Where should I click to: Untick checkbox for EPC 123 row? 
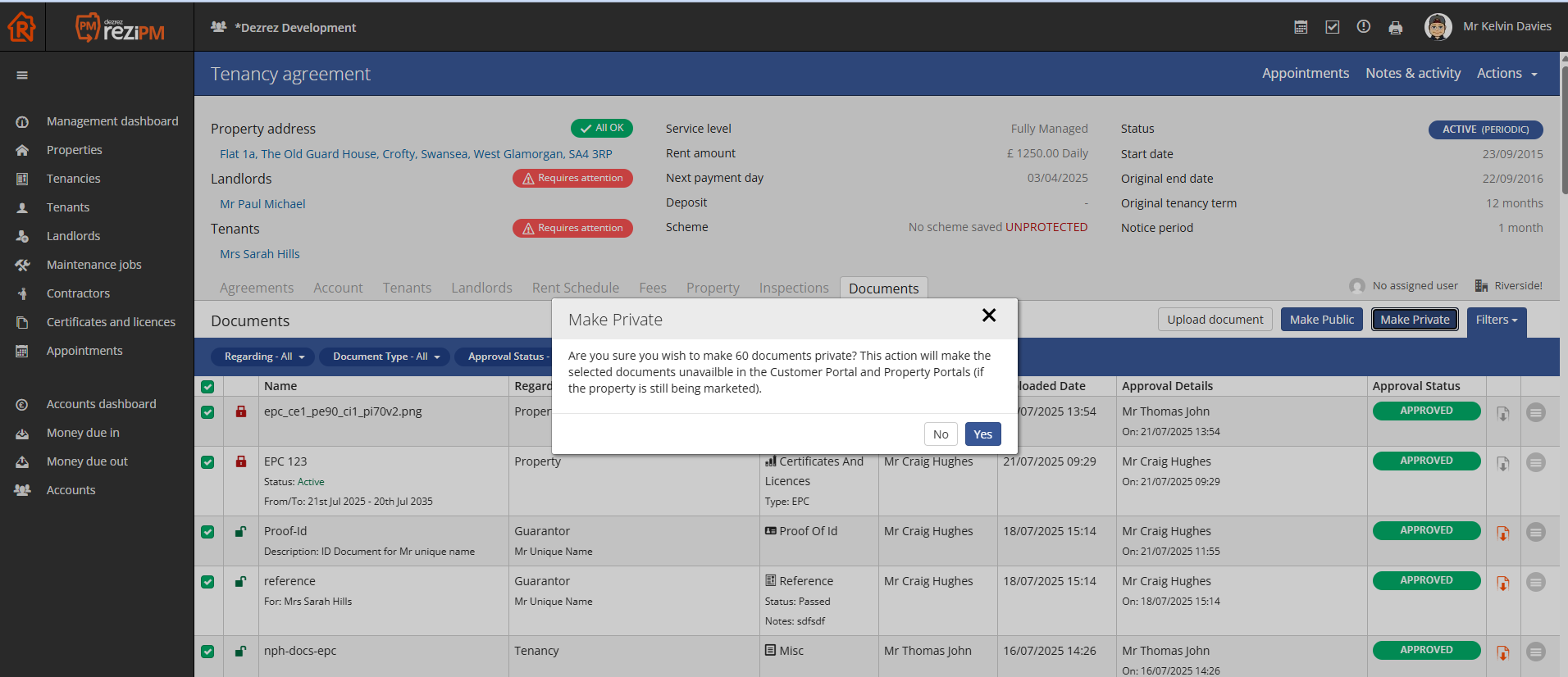point(207,462)
